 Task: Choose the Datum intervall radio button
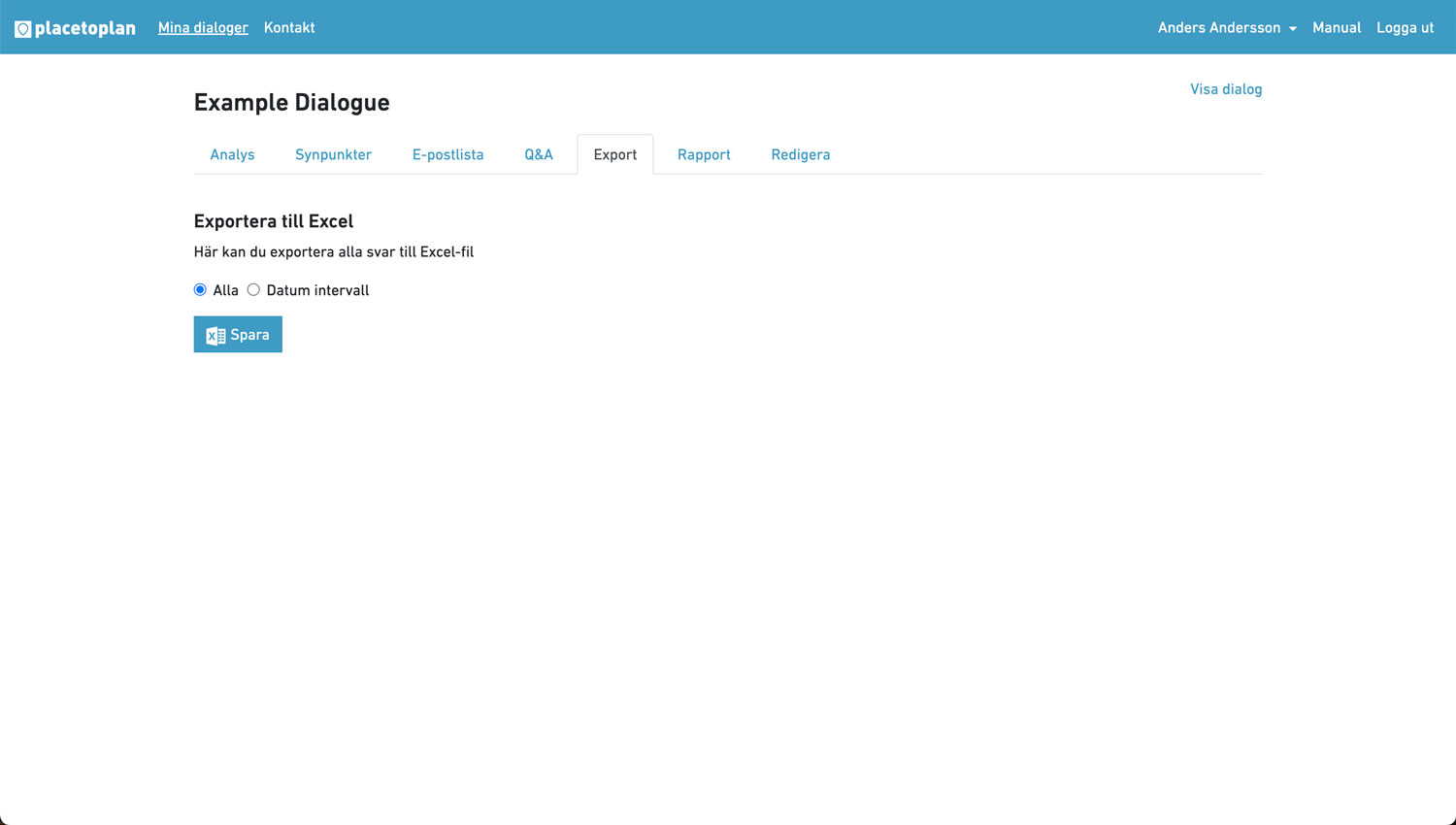point(253,290)
